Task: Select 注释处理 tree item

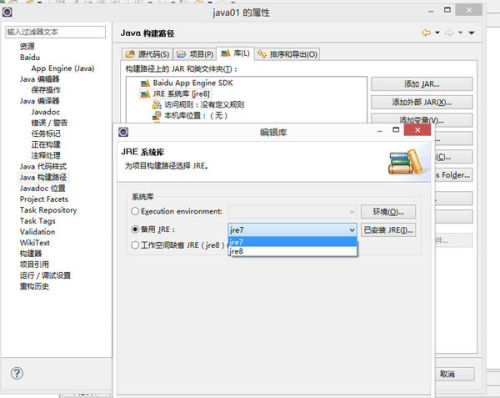Action: coord(46,155)
